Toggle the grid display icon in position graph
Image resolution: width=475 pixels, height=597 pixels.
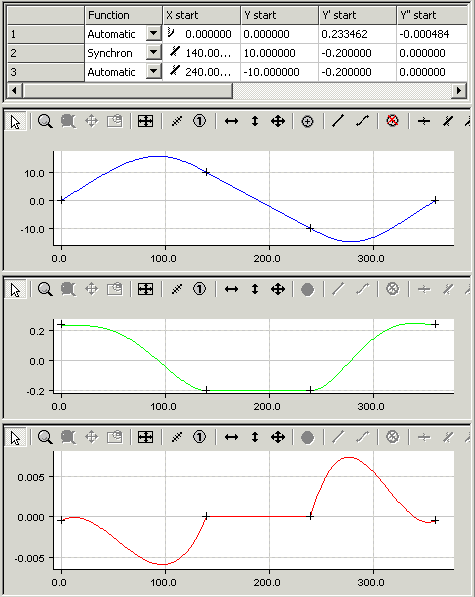point(145,121)
